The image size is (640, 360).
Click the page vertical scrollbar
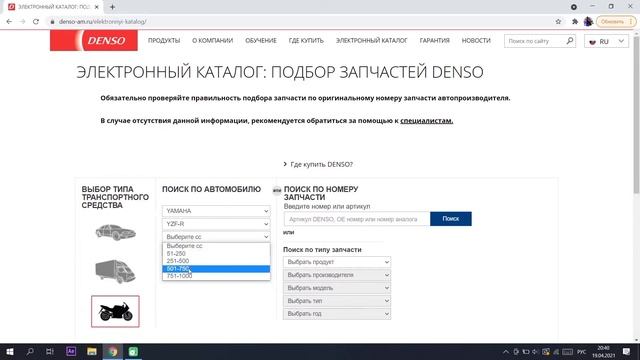click(636, 114)
